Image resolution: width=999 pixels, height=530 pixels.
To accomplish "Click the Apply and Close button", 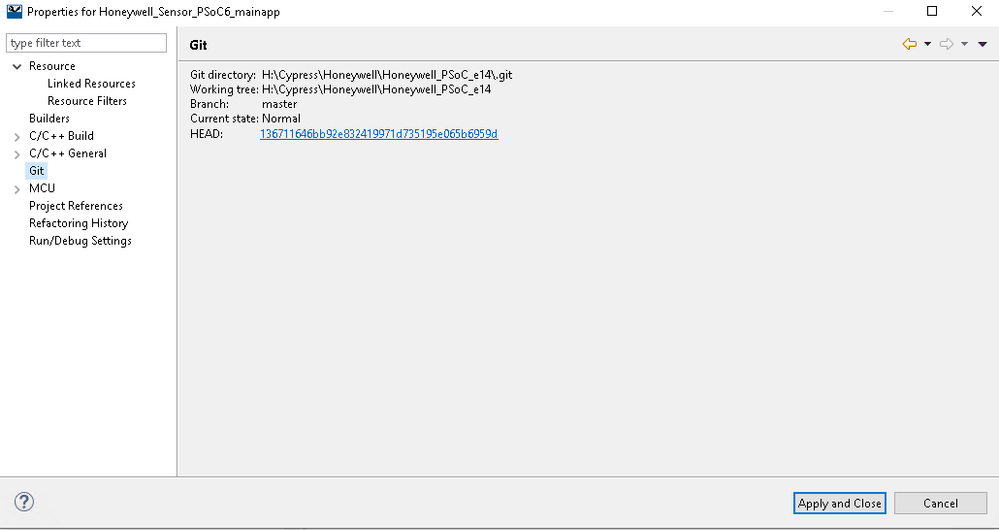I will click(x=840, y=503).
